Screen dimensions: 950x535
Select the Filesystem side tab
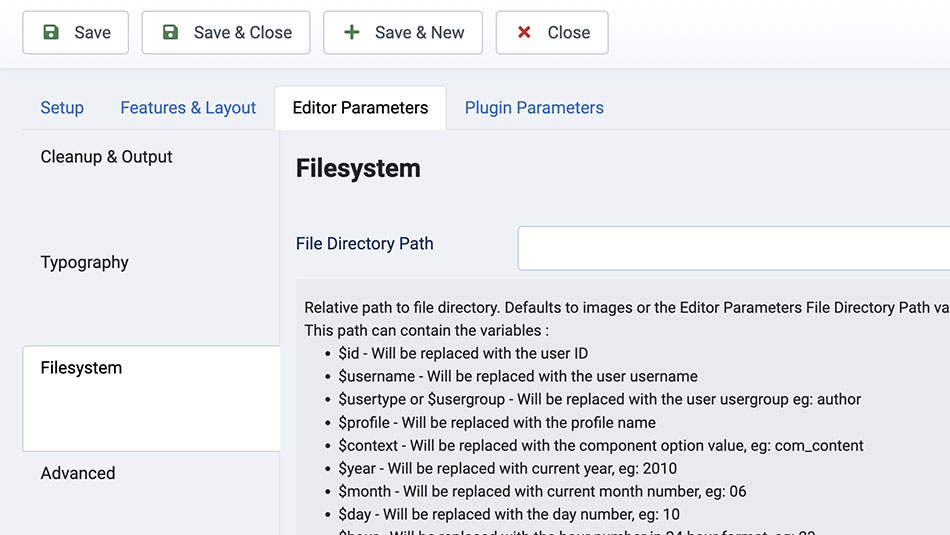click(81, 368)
